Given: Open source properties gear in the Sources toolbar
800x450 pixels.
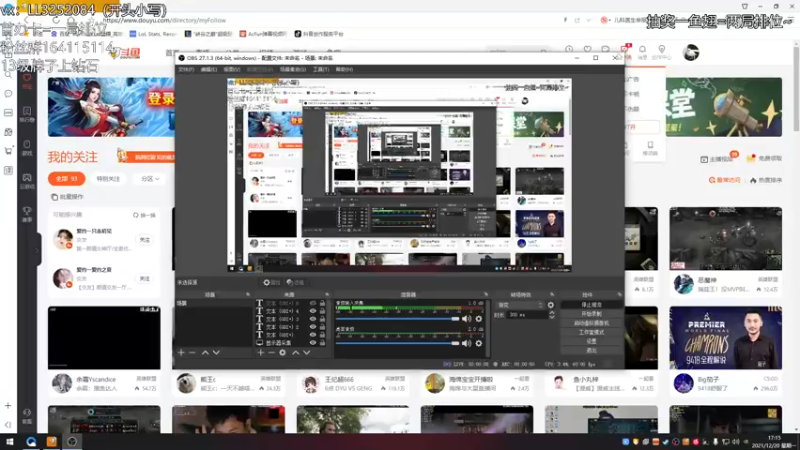Looking at the screenshot, I should 283,353.
